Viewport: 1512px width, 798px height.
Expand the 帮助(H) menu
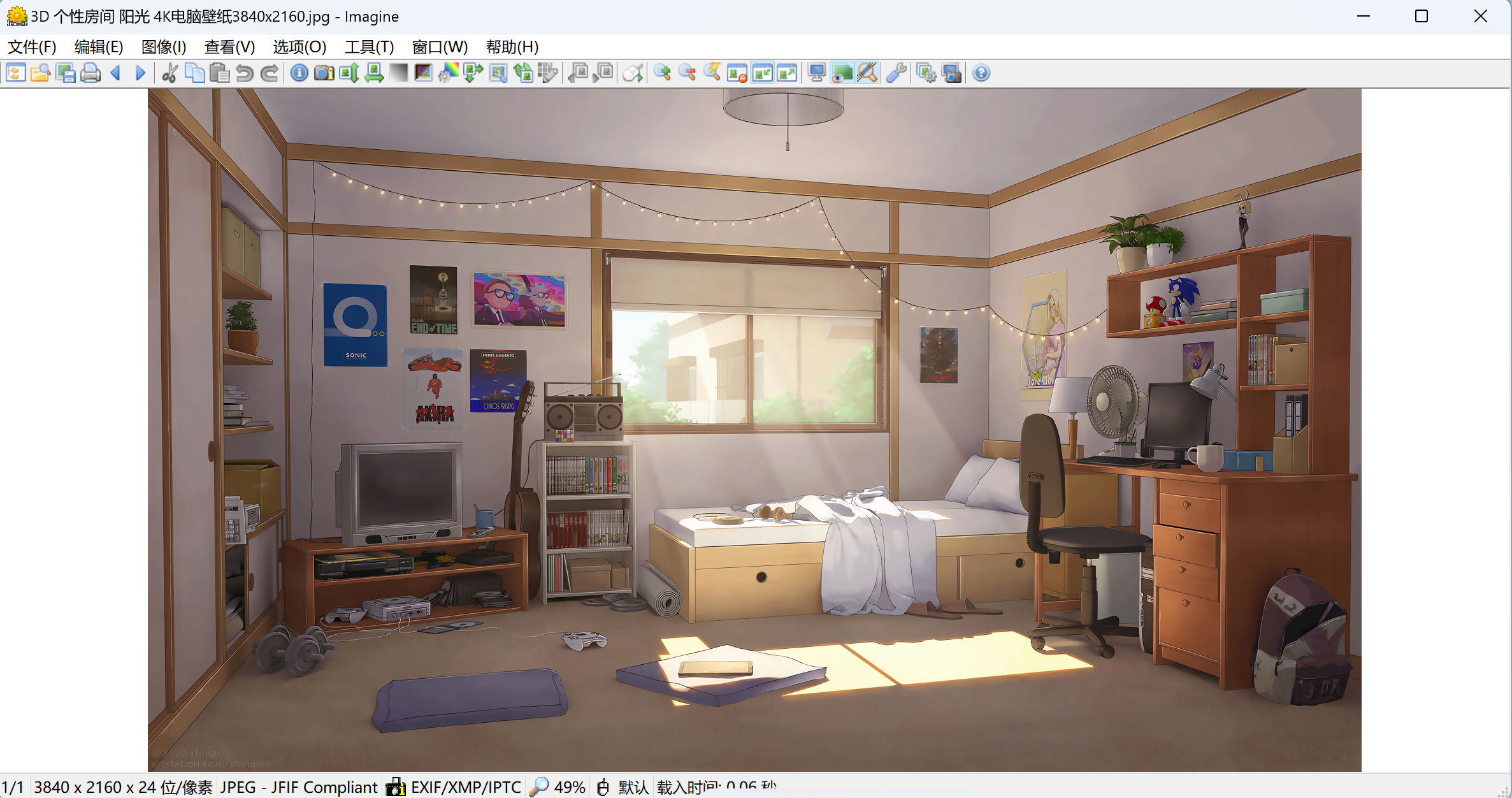[x=512, y=47]
